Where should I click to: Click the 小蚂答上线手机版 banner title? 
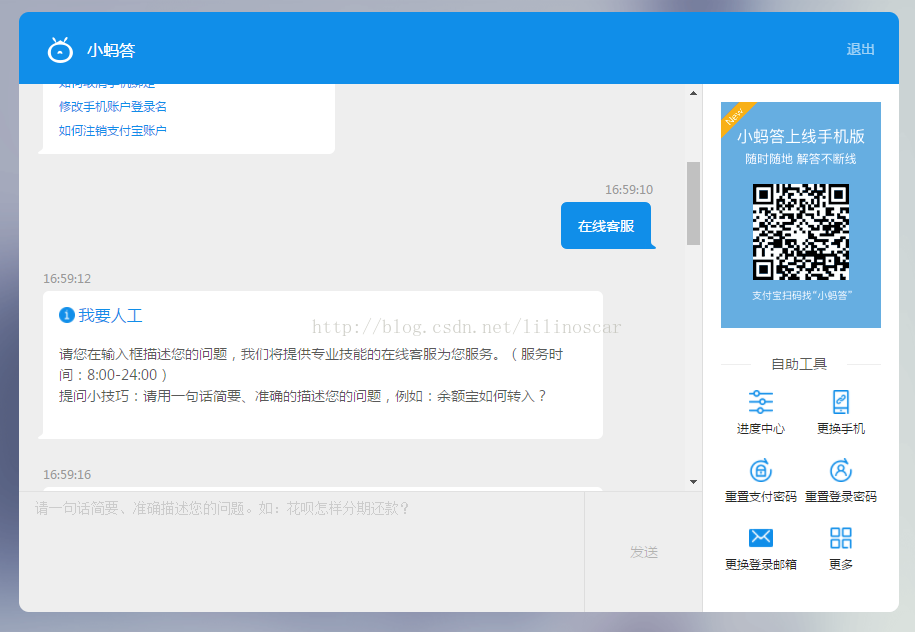801,137
